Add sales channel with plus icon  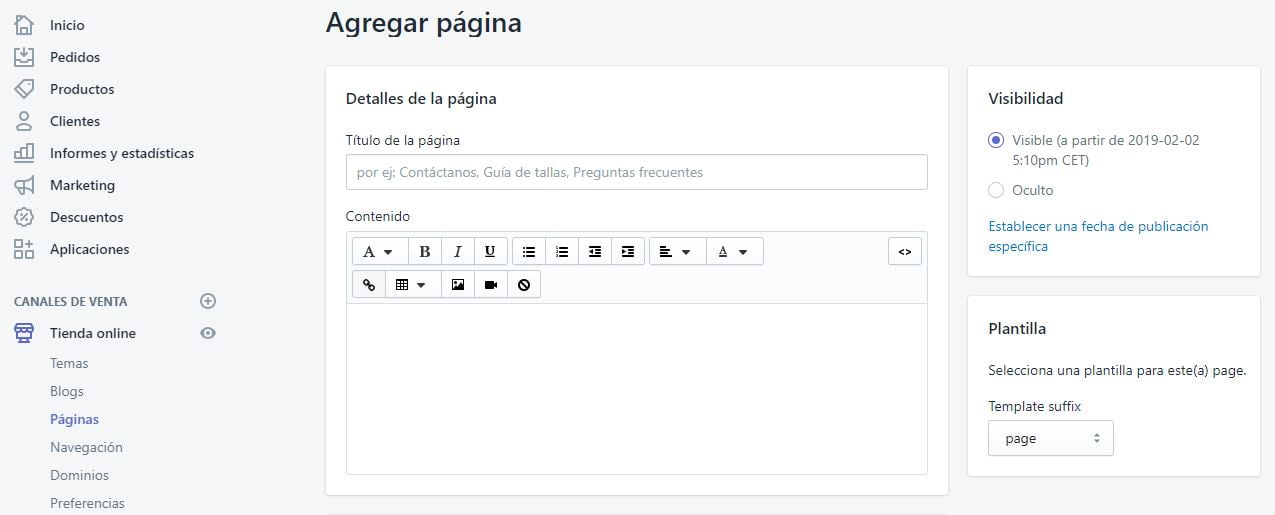[x=208, y=301]
